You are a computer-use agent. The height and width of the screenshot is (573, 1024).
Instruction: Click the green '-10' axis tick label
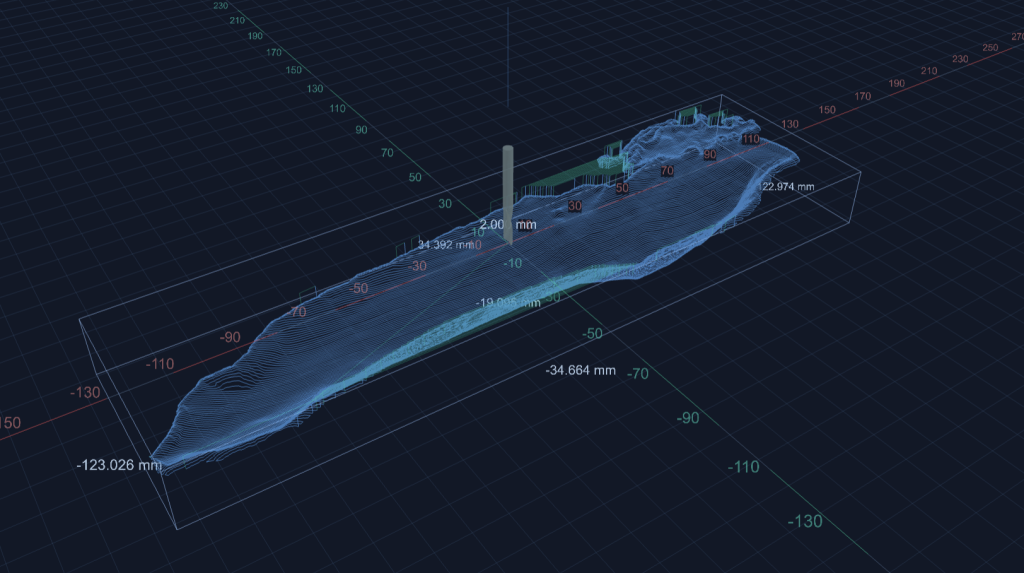click(x=513, y=263)
